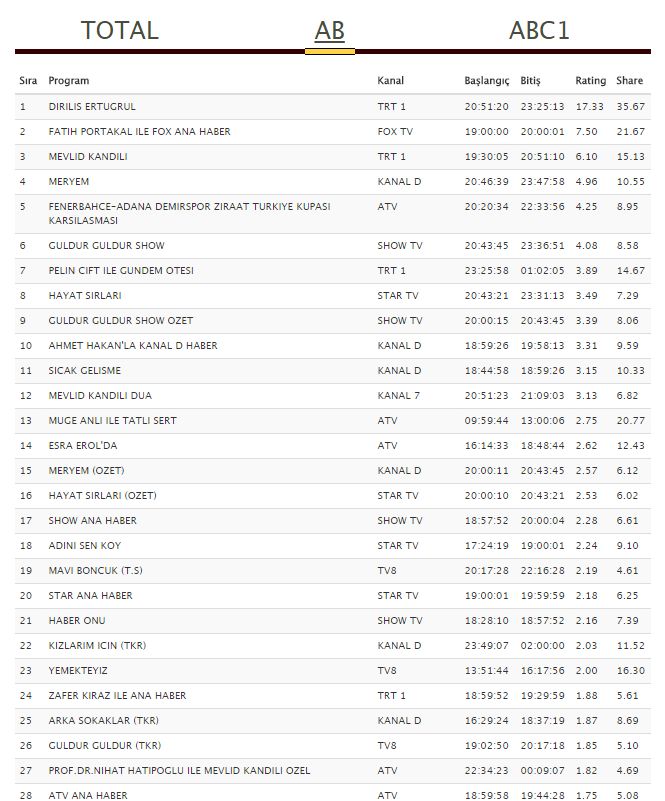Click the Başlangıç column header
Viewport: 665px width, 801px height.
click(487, 80)
